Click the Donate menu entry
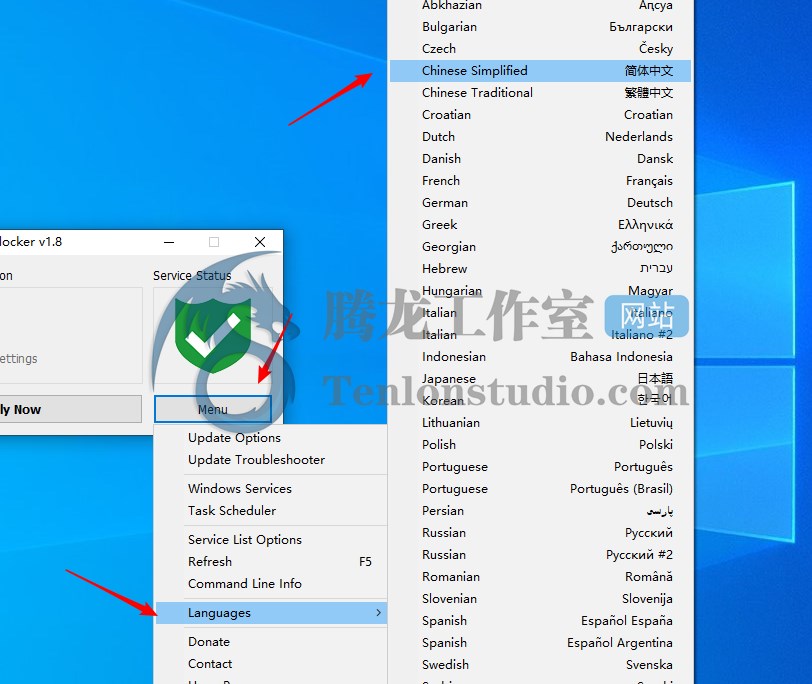Image resolution: width=812 pixels, height=684 pixels. coord(271,642)
